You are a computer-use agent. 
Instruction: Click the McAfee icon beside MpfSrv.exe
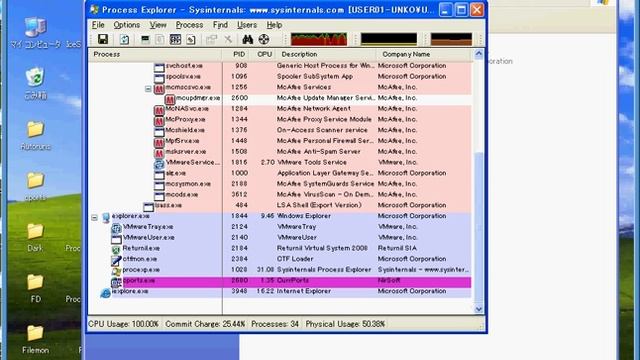[x=159, y=142]
